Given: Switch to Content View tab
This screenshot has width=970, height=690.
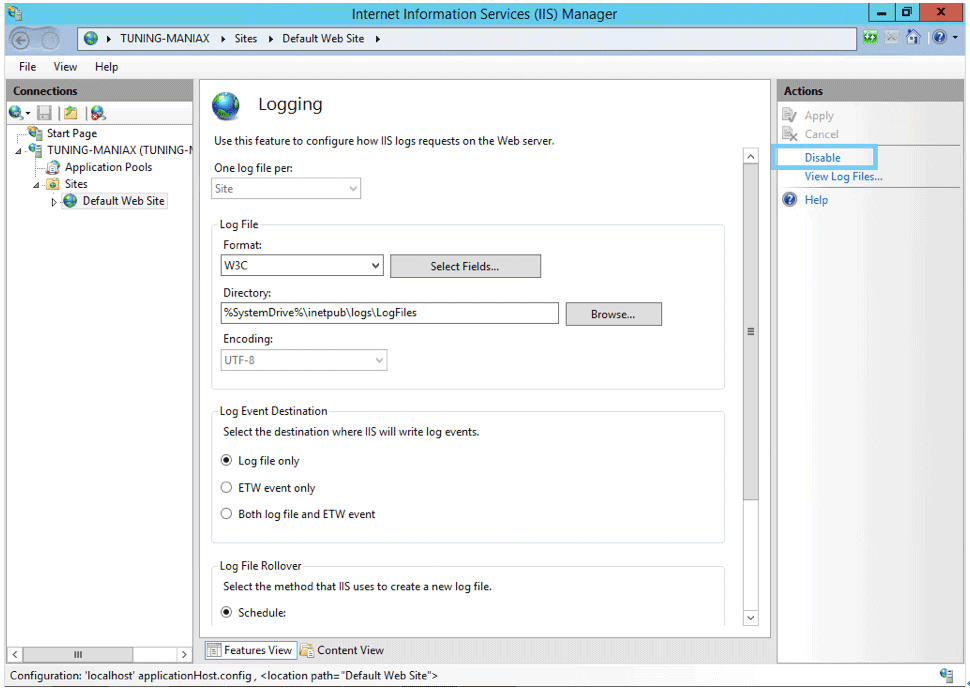Looking at the screenshot, I should tap(342, 650).
